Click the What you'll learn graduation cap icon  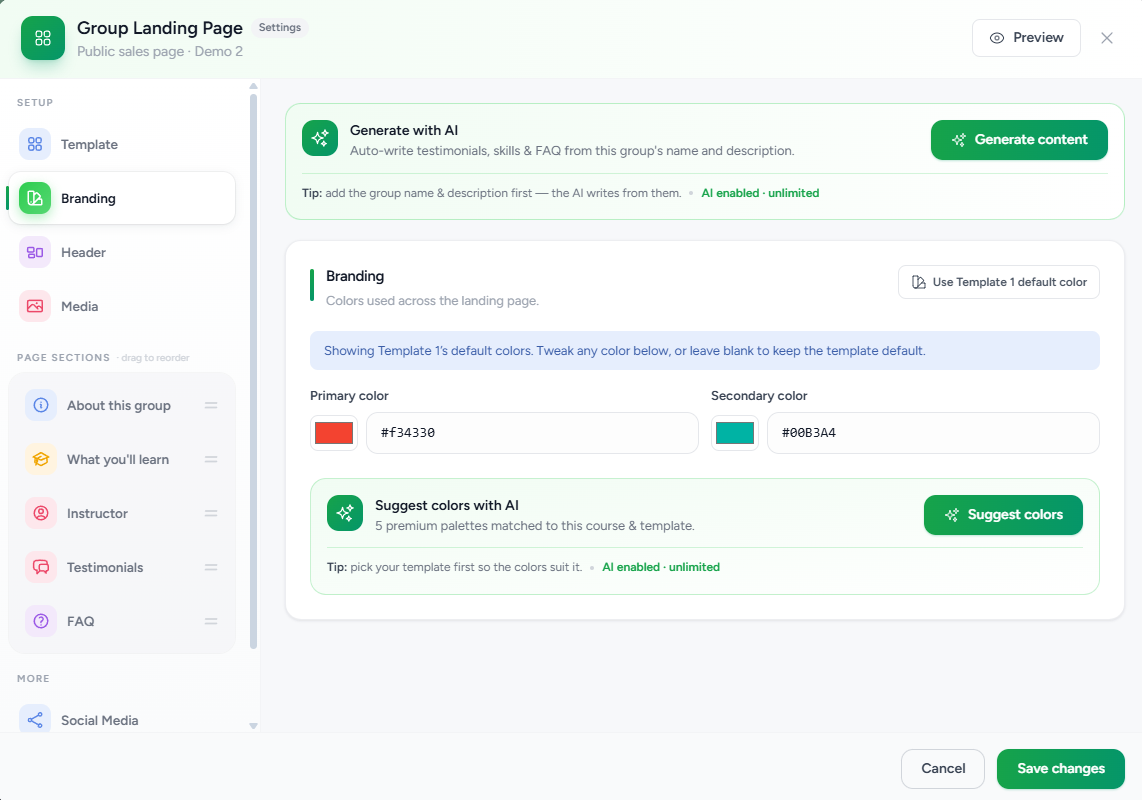(x=41, y=459)
